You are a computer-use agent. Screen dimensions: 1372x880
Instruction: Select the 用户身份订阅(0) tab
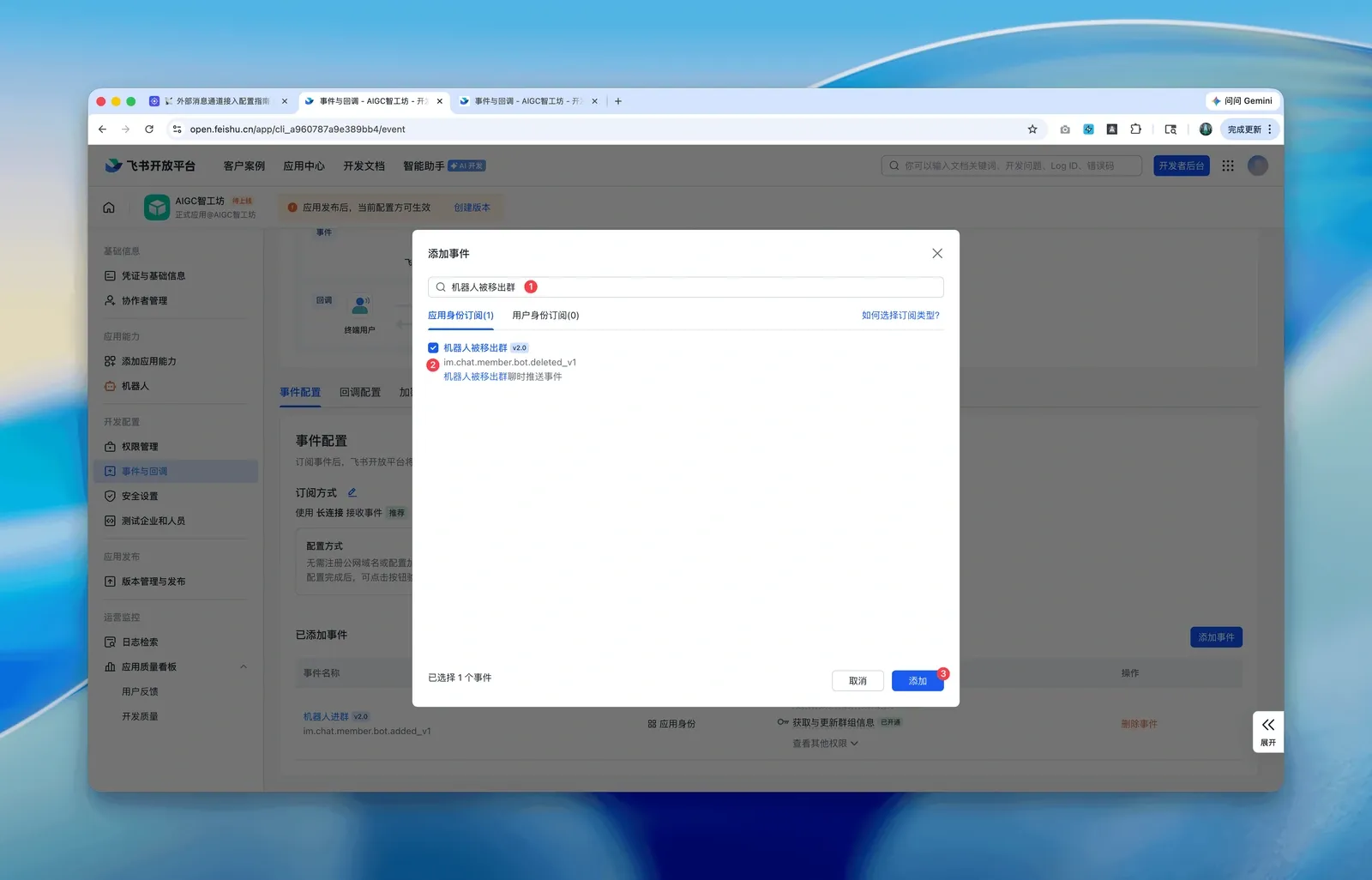pos(545,316)
